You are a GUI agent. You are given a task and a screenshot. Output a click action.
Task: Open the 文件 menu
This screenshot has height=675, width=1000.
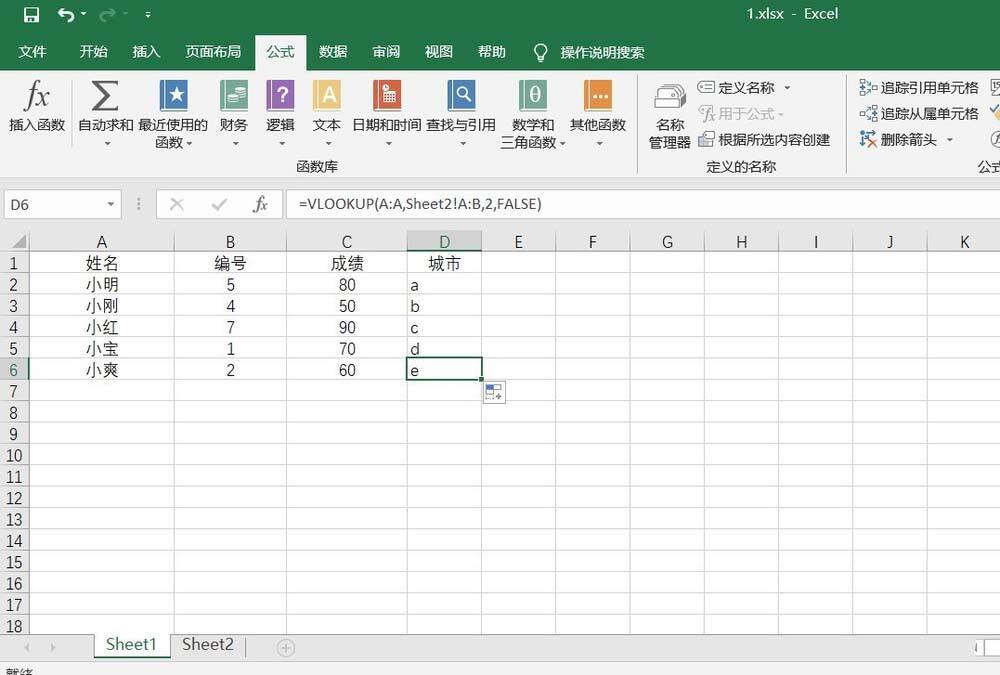tap(32, 52)
